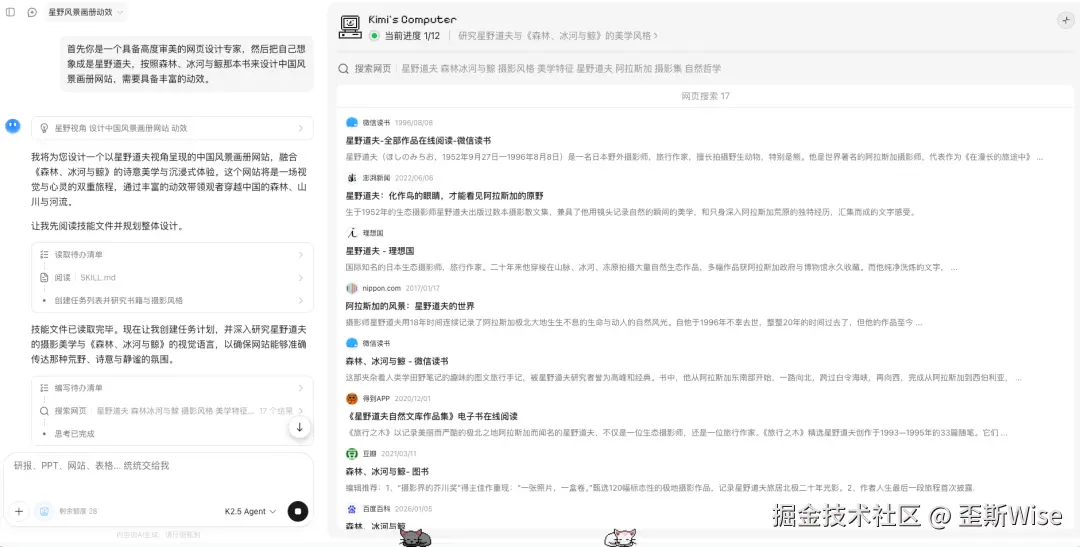Viewport: 1080px width, 547px height.
Task: Stop generation with the black stop button
Action: 298,511
